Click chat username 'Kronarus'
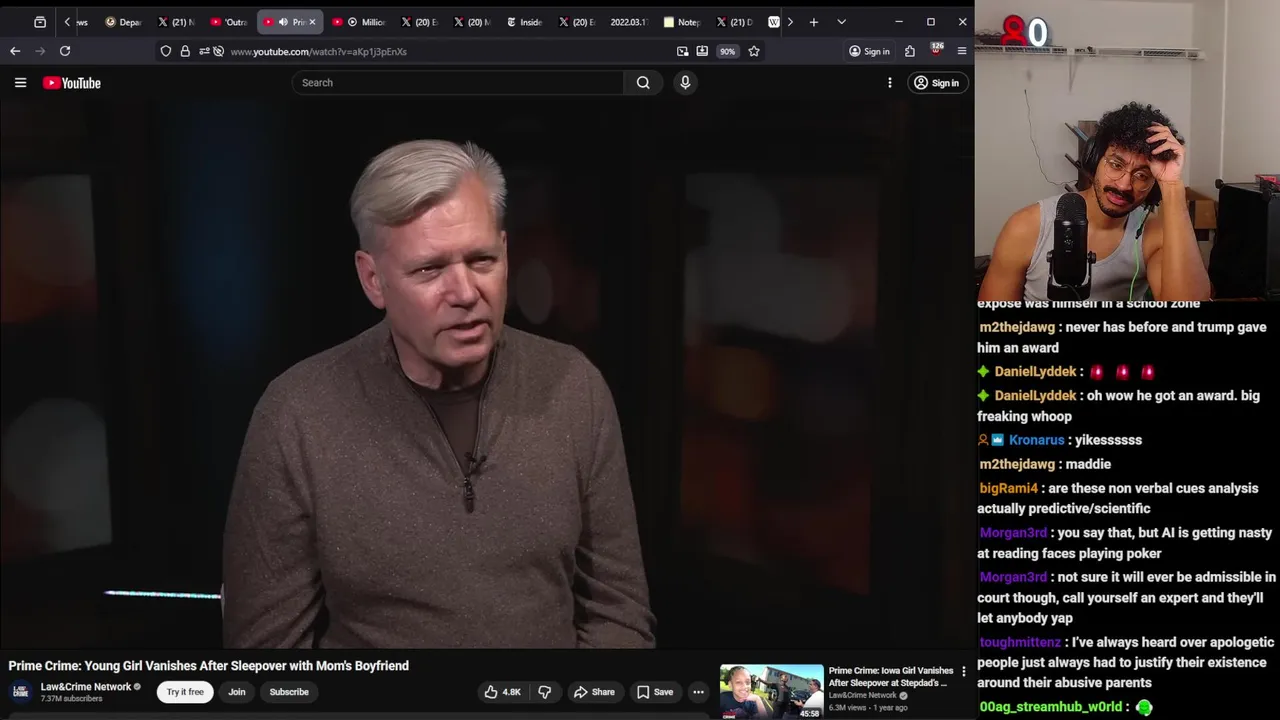 (x=1036, y=440)
